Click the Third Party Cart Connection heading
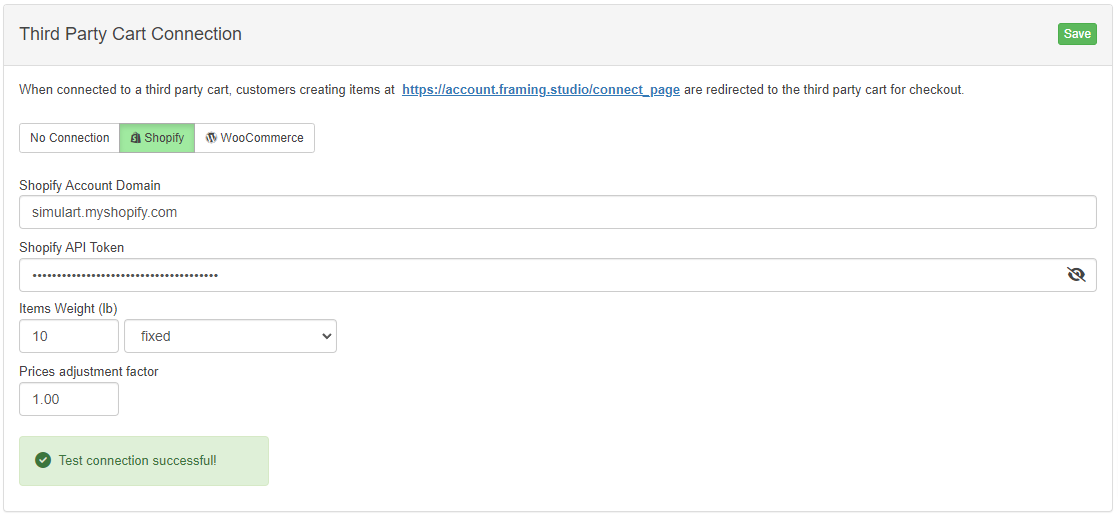Image resolution: width=1118 pixels, height=517 pixels. pyautogui.click(x=130, y=34)
